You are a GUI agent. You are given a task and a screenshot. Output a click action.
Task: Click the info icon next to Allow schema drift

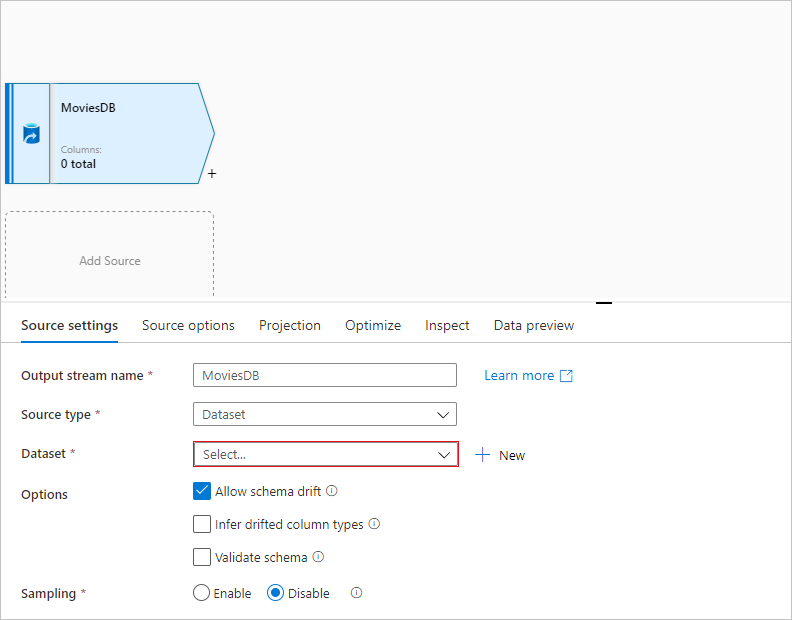tap(332, 492)
